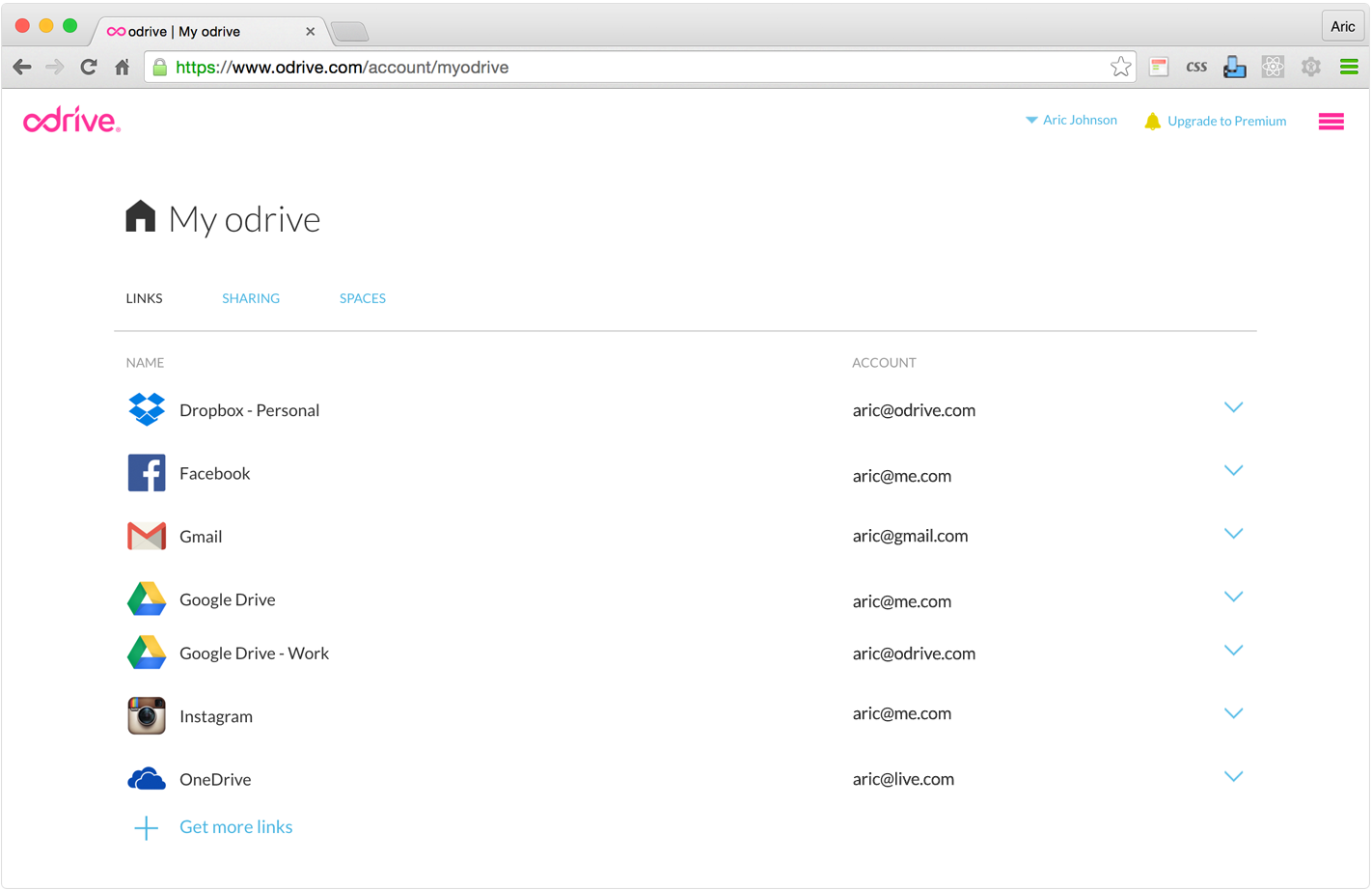Click the Gmail envelope icon

pos(147,536)
